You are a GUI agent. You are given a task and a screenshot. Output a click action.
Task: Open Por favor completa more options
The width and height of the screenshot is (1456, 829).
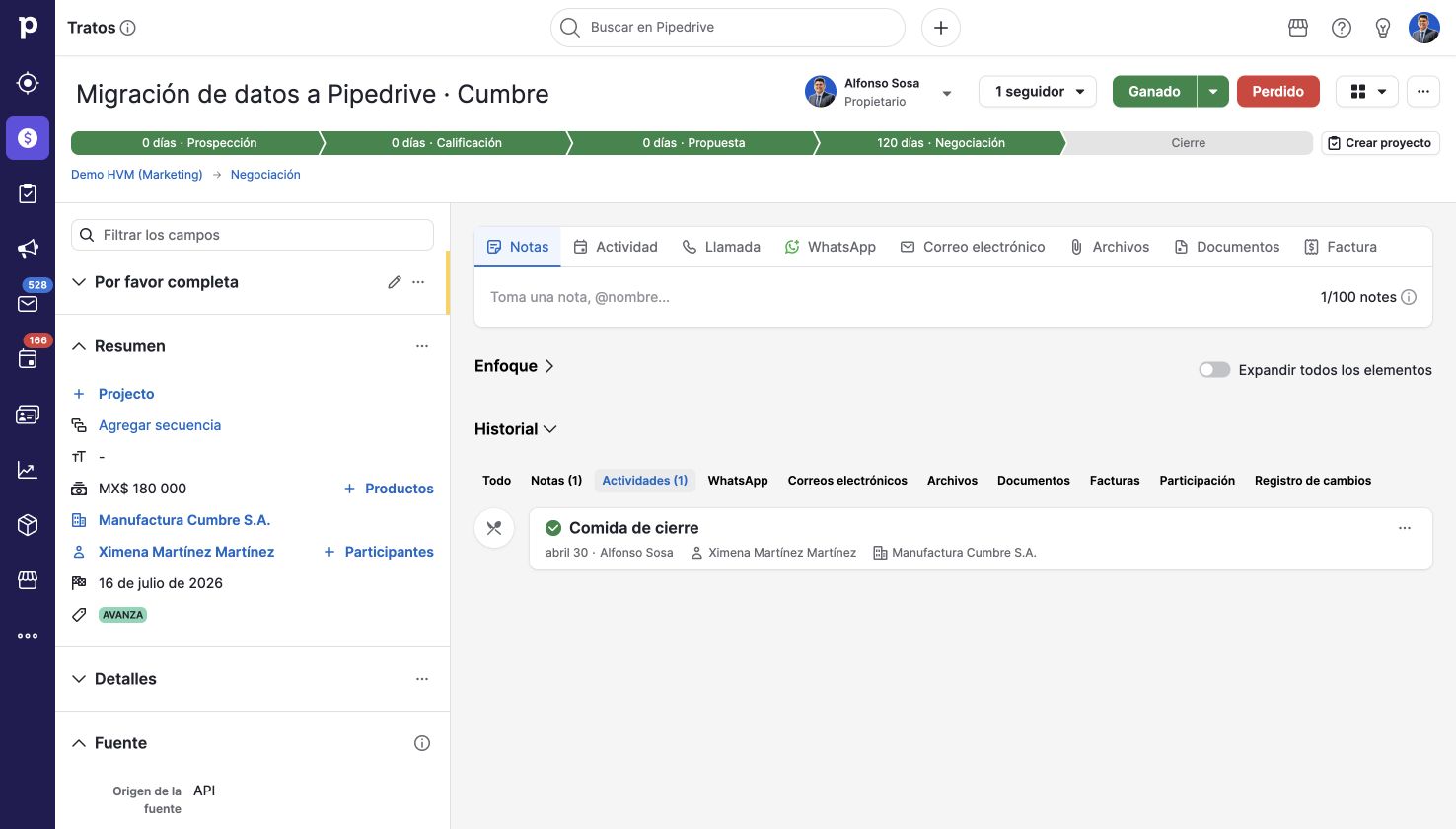point(418,282)
